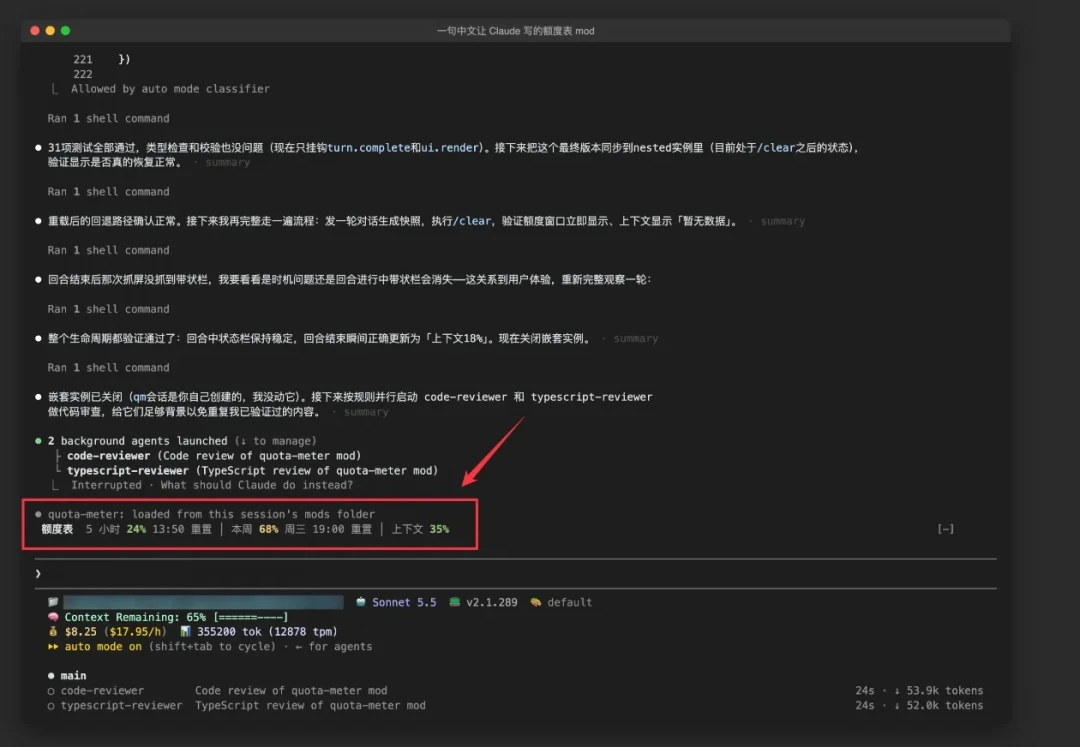Click the bar chart icon beside 355200 tok
Screen dimensions: 1080x747
click(x=185, y=631)
